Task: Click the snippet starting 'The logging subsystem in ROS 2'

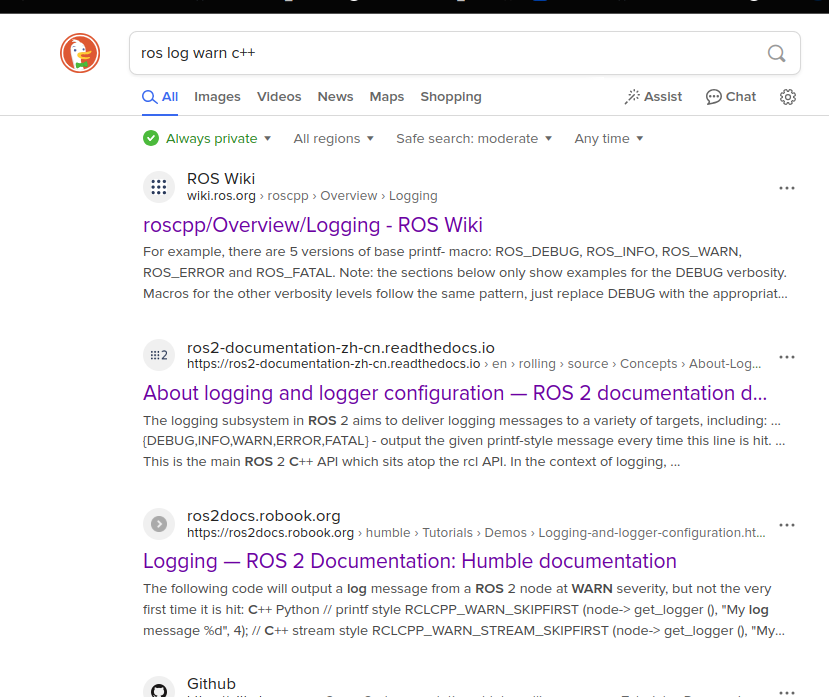Action: 464,441
